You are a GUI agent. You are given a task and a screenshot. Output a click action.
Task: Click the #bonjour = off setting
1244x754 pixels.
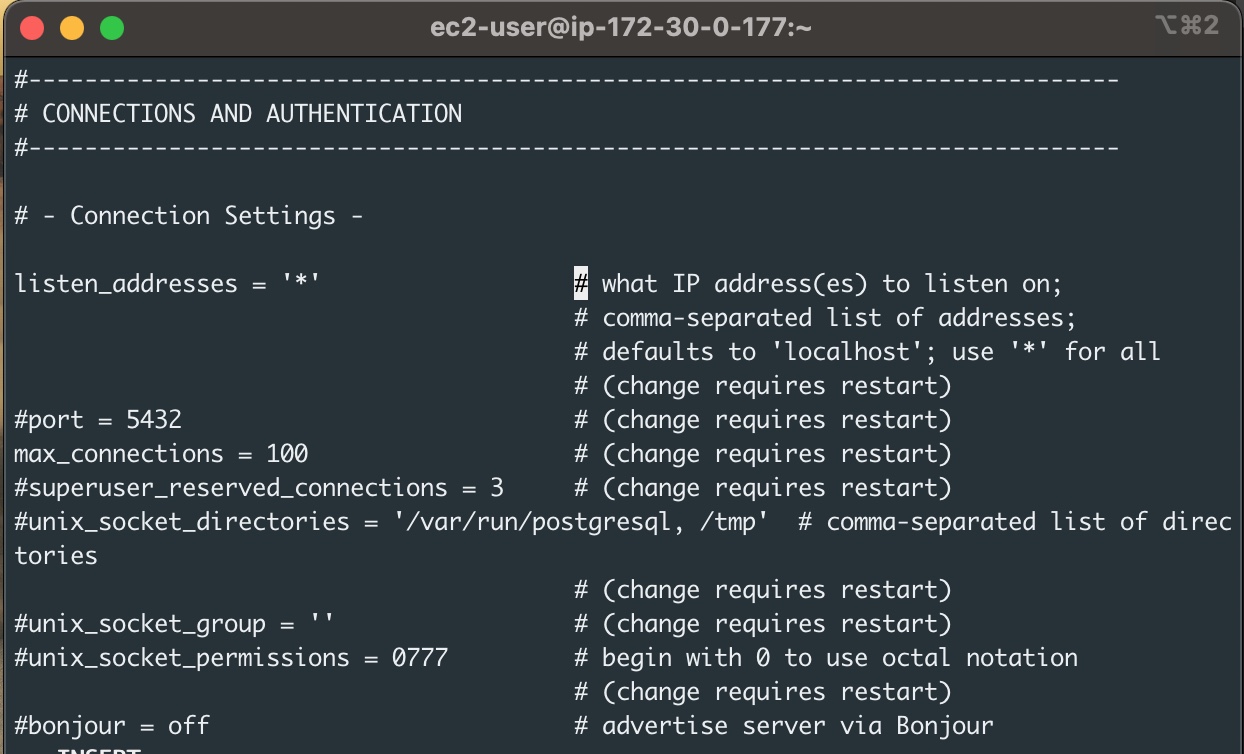(x=112, y=726)
